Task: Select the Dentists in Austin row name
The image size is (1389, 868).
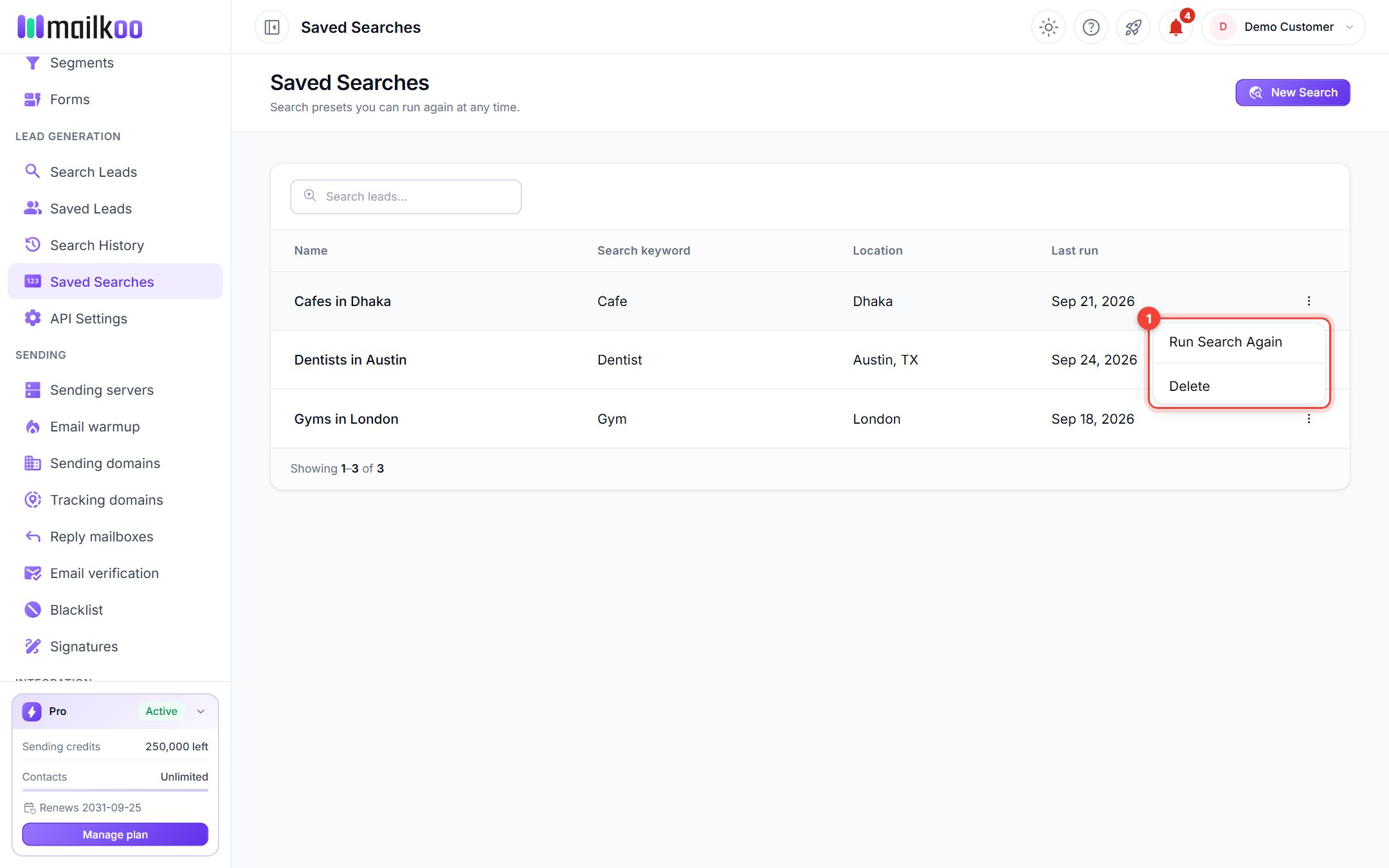Action: 350,360
